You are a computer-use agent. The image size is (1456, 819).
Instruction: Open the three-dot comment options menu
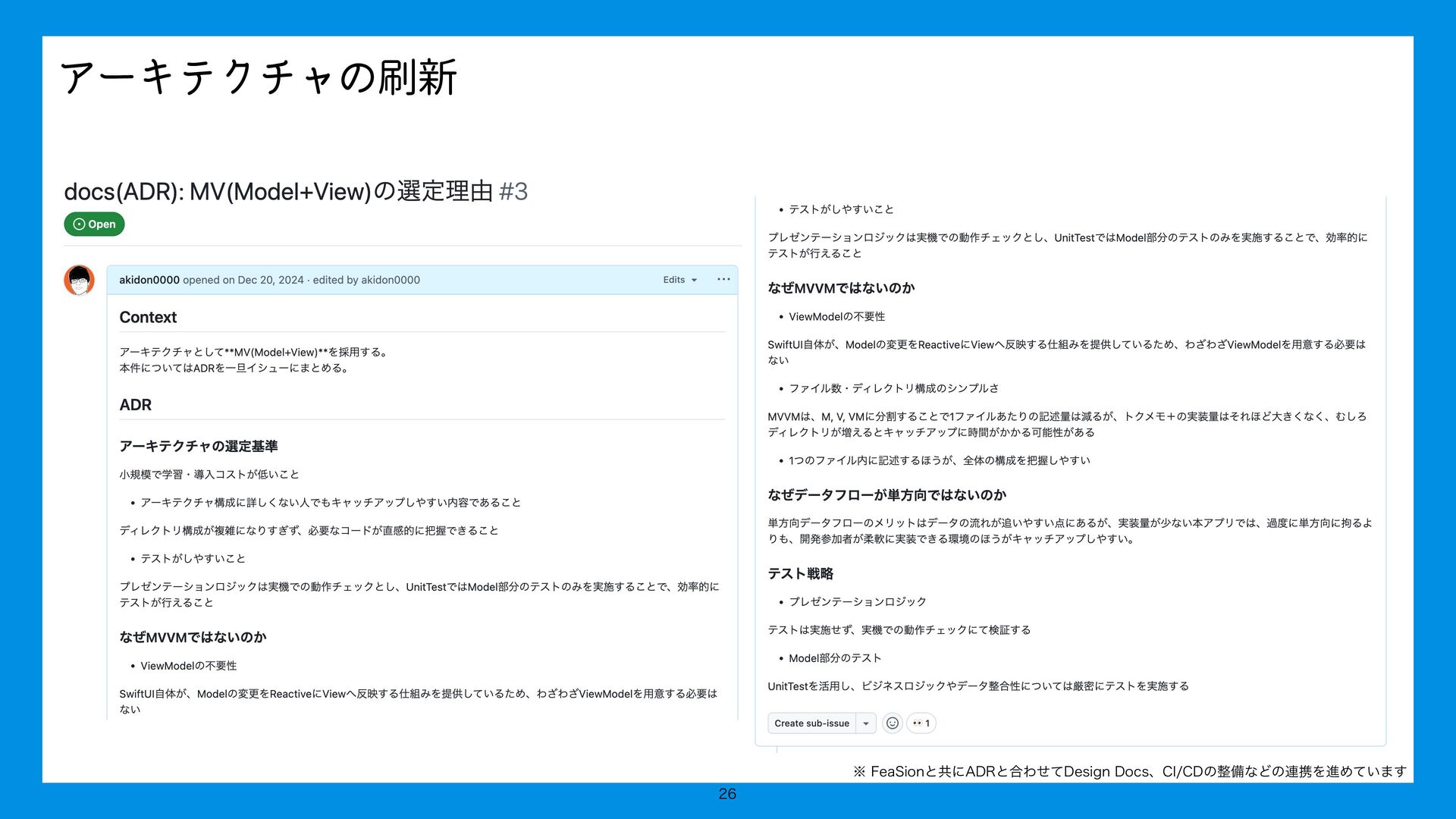coord(723,280)
